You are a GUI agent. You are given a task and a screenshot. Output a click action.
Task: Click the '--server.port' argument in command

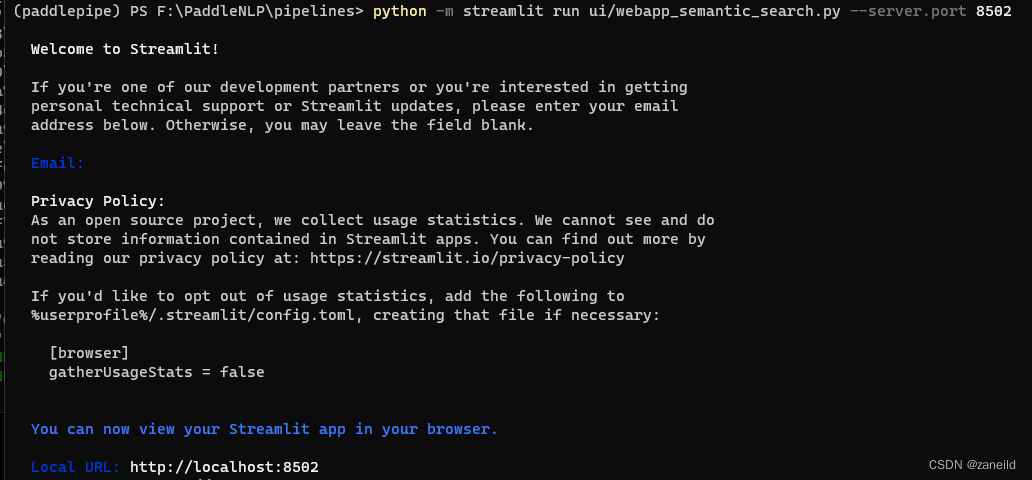[x=908, y=12]
